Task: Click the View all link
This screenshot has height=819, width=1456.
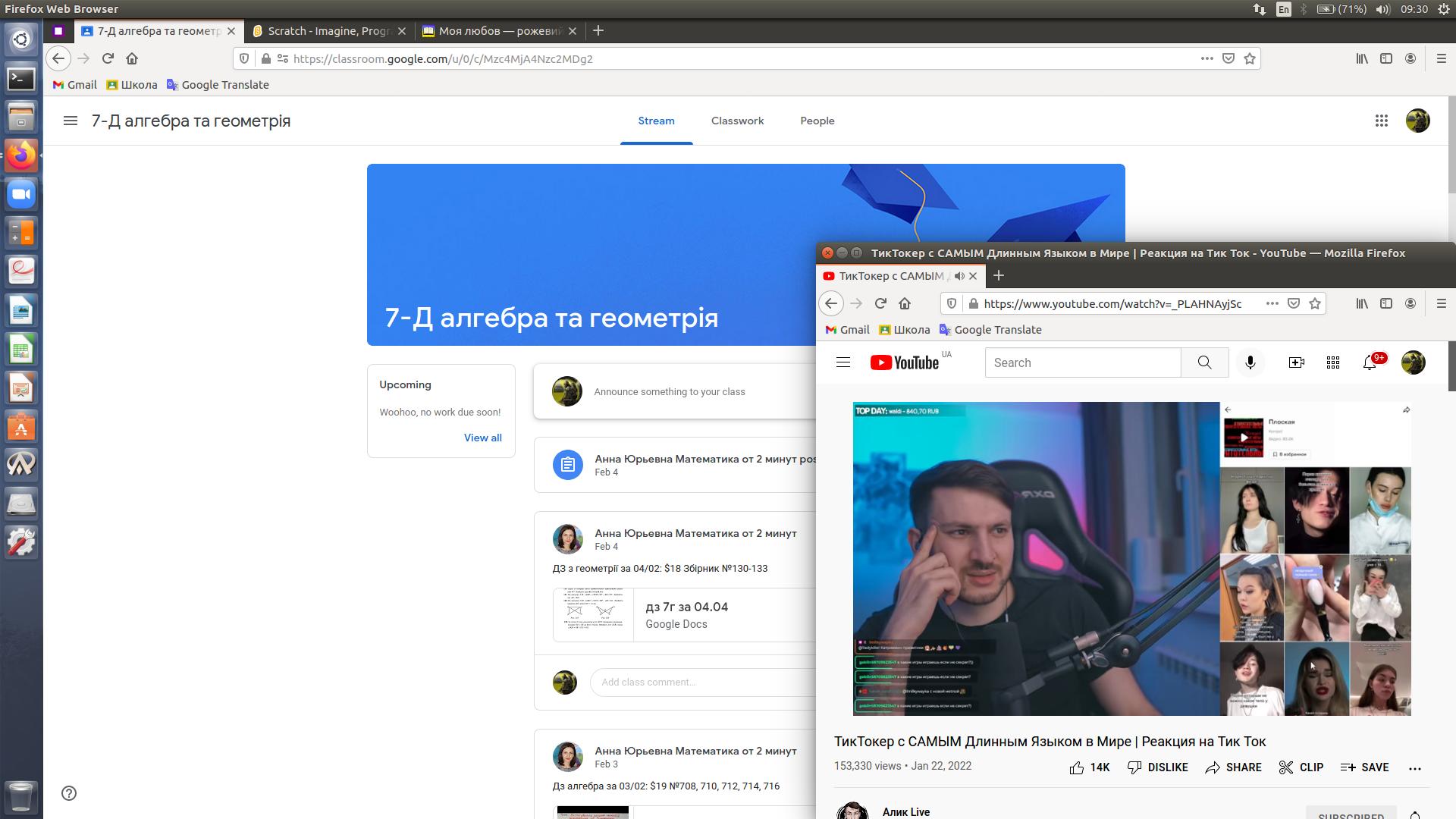Action: (482, 438)
